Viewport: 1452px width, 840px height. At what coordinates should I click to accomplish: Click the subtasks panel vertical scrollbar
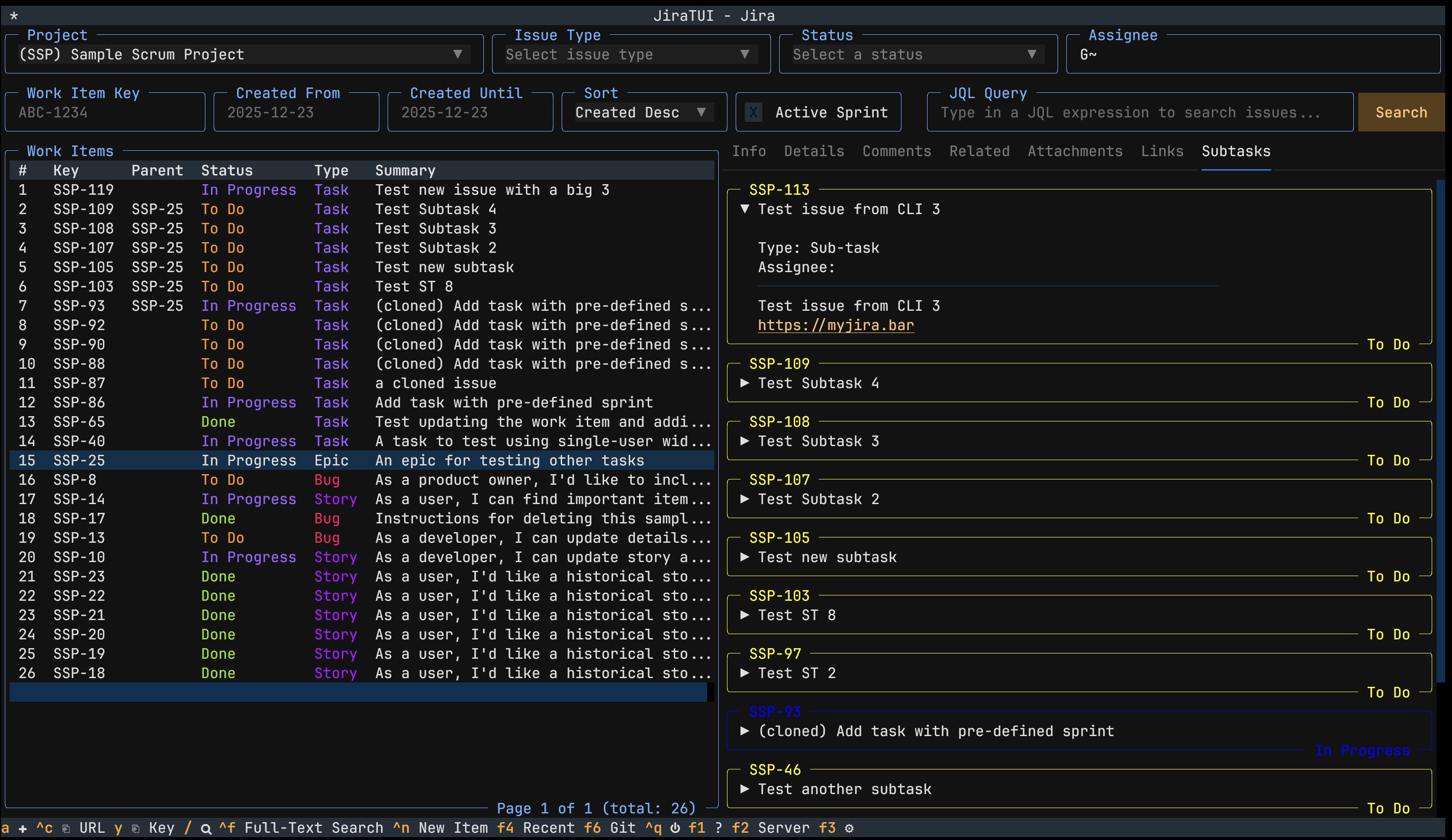pyautogui.click(x=1440, y=431)
